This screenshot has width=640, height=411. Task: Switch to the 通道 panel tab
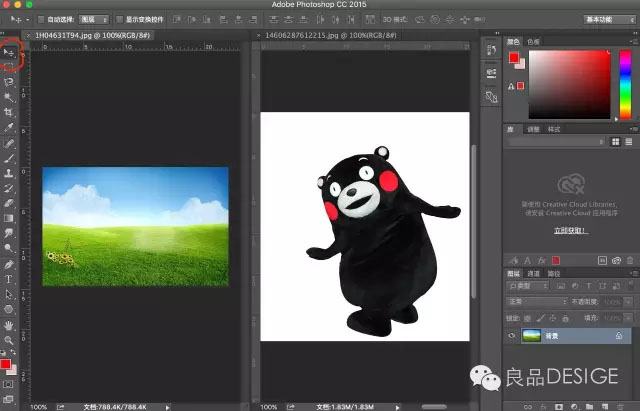[534, 273]
